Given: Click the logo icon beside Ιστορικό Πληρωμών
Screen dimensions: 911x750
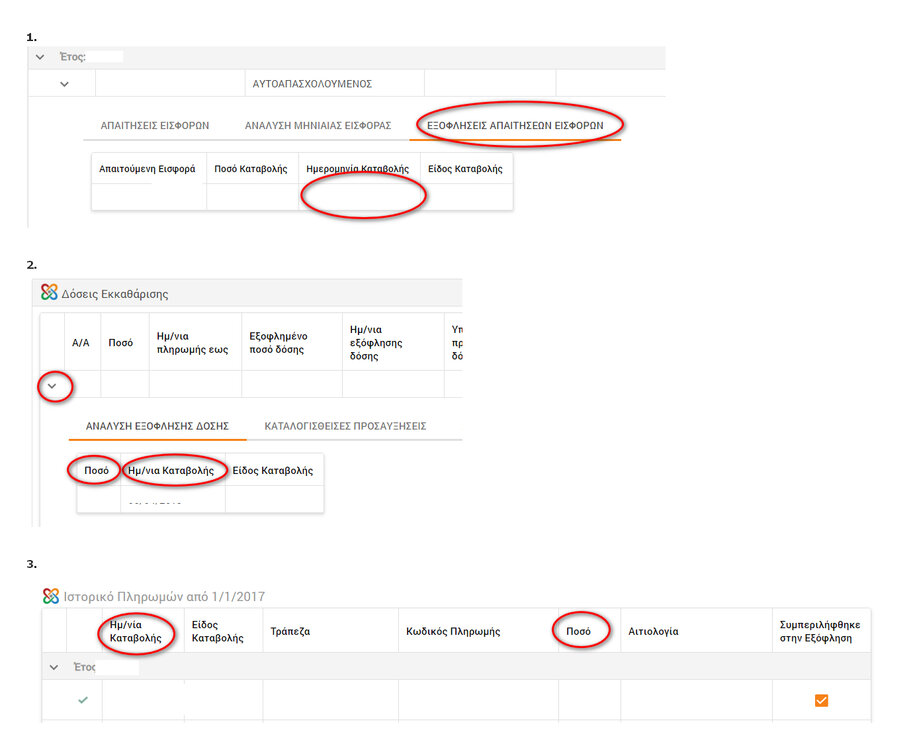Looking at the screenshot, I should click(51, 596).
